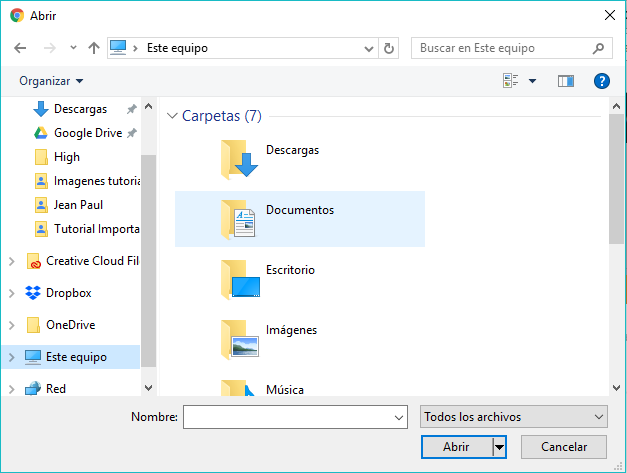Open the Todos los archivos filter dropdown
The width and height of the screenshot is (627, 473).
(x=514, y=417)
